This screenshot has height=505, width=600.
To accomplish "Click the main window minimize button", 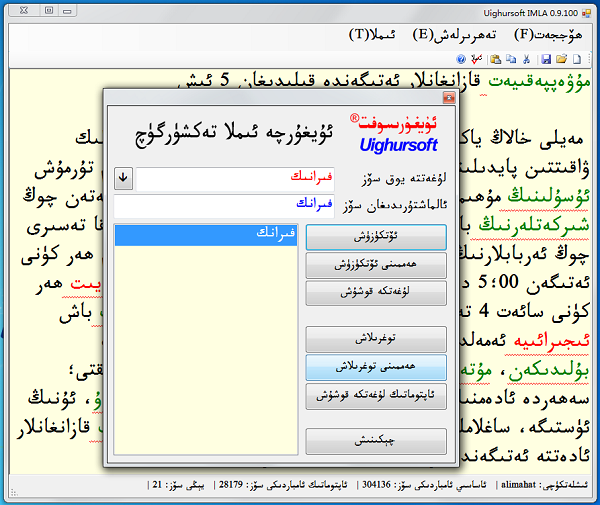I will click(67, 11).
